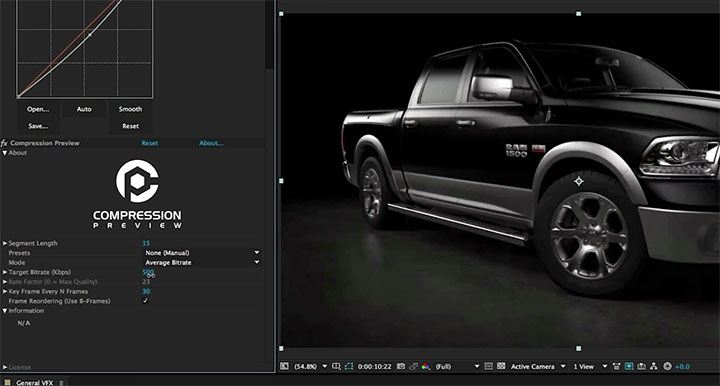Select the General VFX tab
Screen dimensions: 720x386
pos(35,382)
